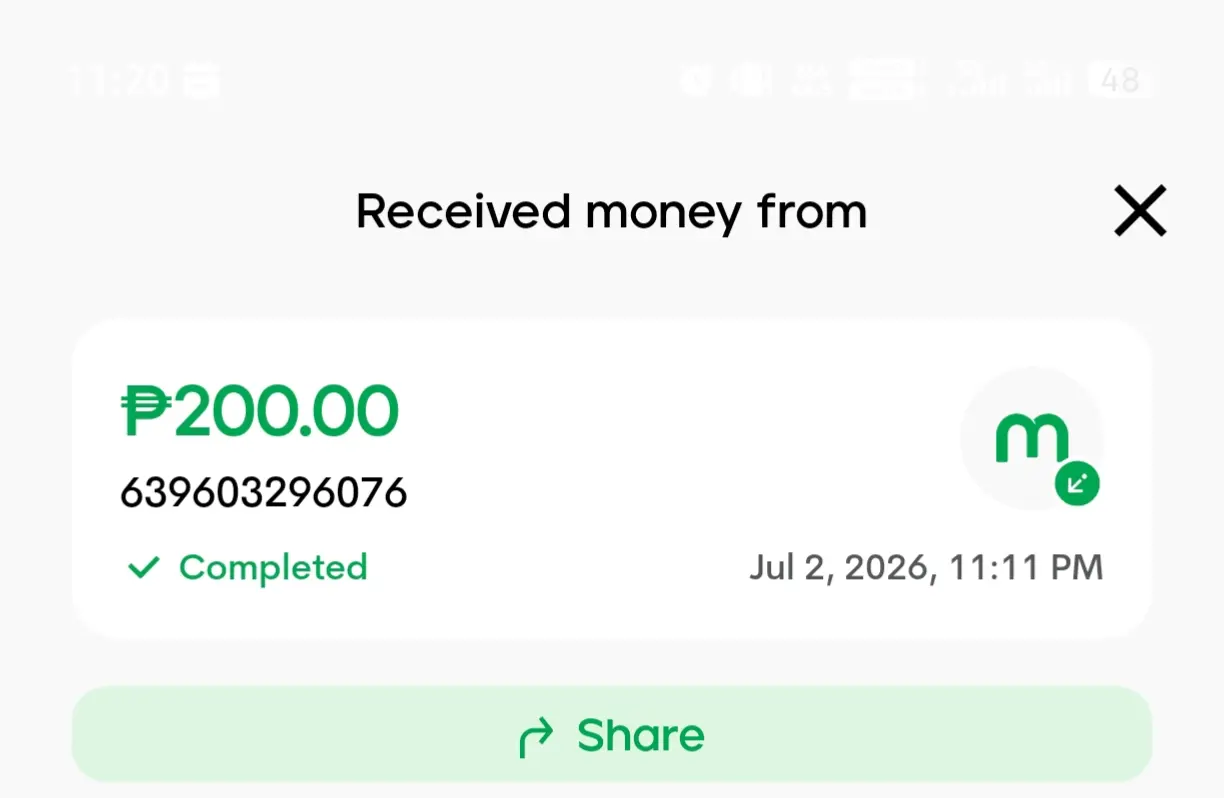The height and width of the screenshot is (798, 1224).
Task: Tap the ₱200.00 amount
Action: pyautogui.click(x=260, y=411)
